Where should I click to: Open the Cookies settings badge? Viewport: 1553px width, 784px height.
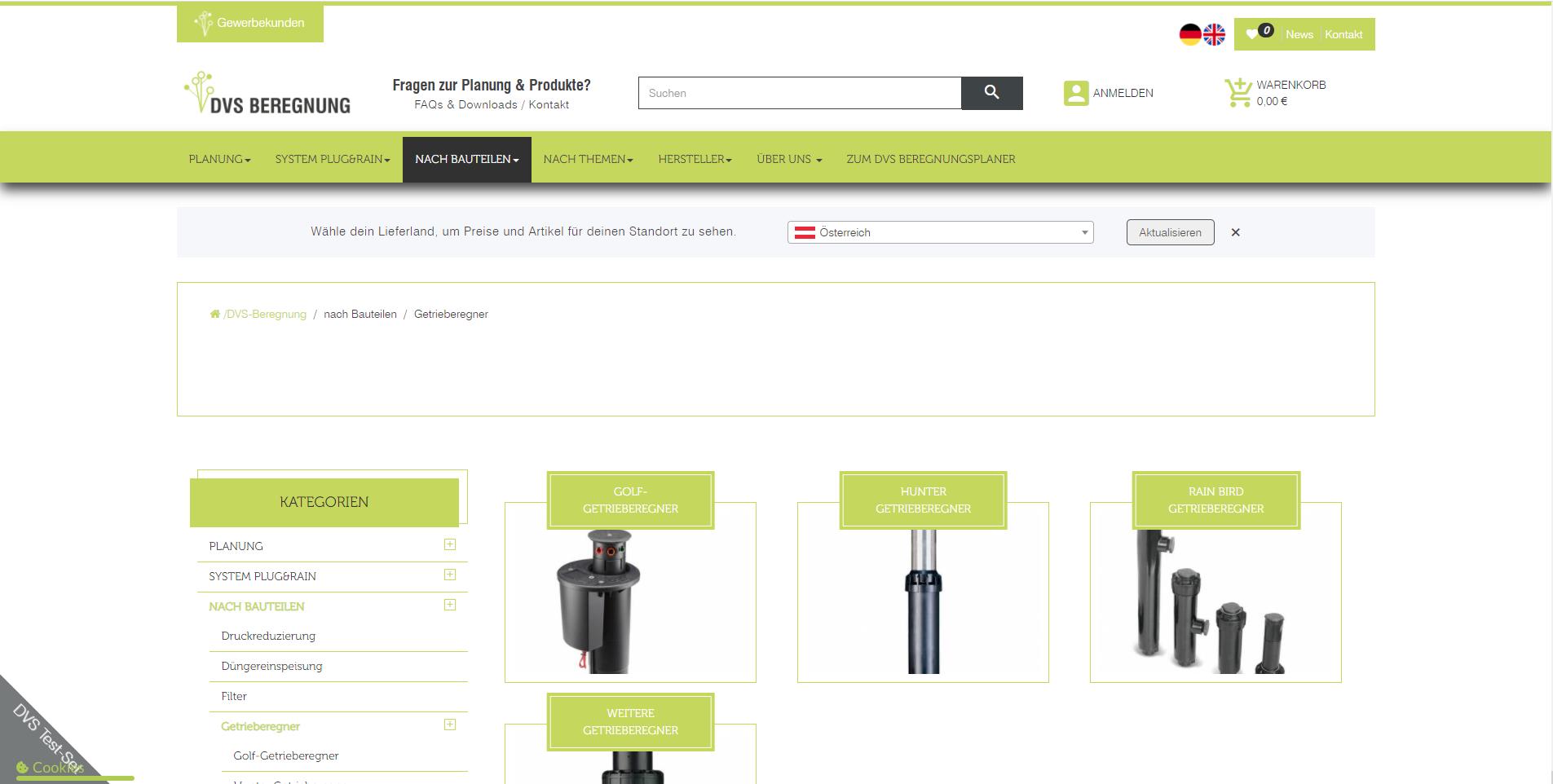pyautogui.click(x=50, y=768)
